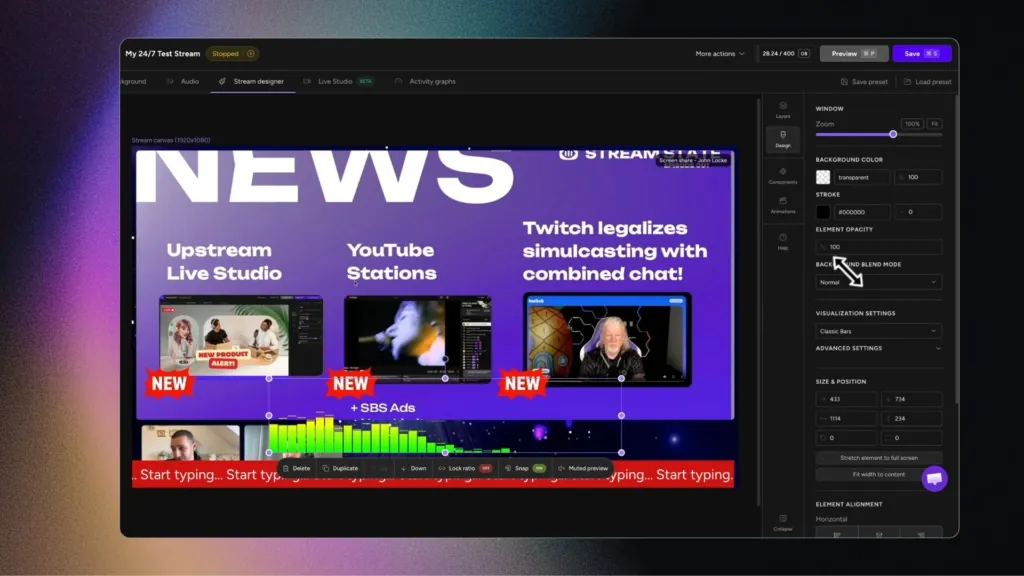Image resolution: width=1024 pixels, height=576 pixels.
Task: Open the More actions dropdown
Action: click(720, 54)
